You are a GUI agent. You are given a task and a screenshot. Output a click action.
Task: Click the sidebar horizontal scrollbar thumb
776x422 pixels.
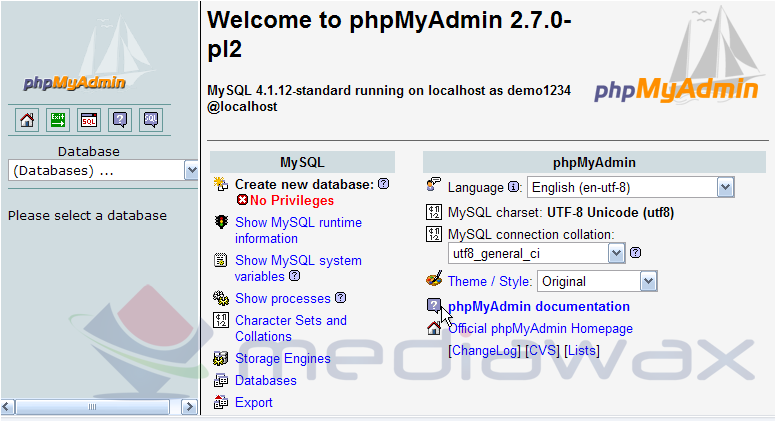(x=93, y=407)
